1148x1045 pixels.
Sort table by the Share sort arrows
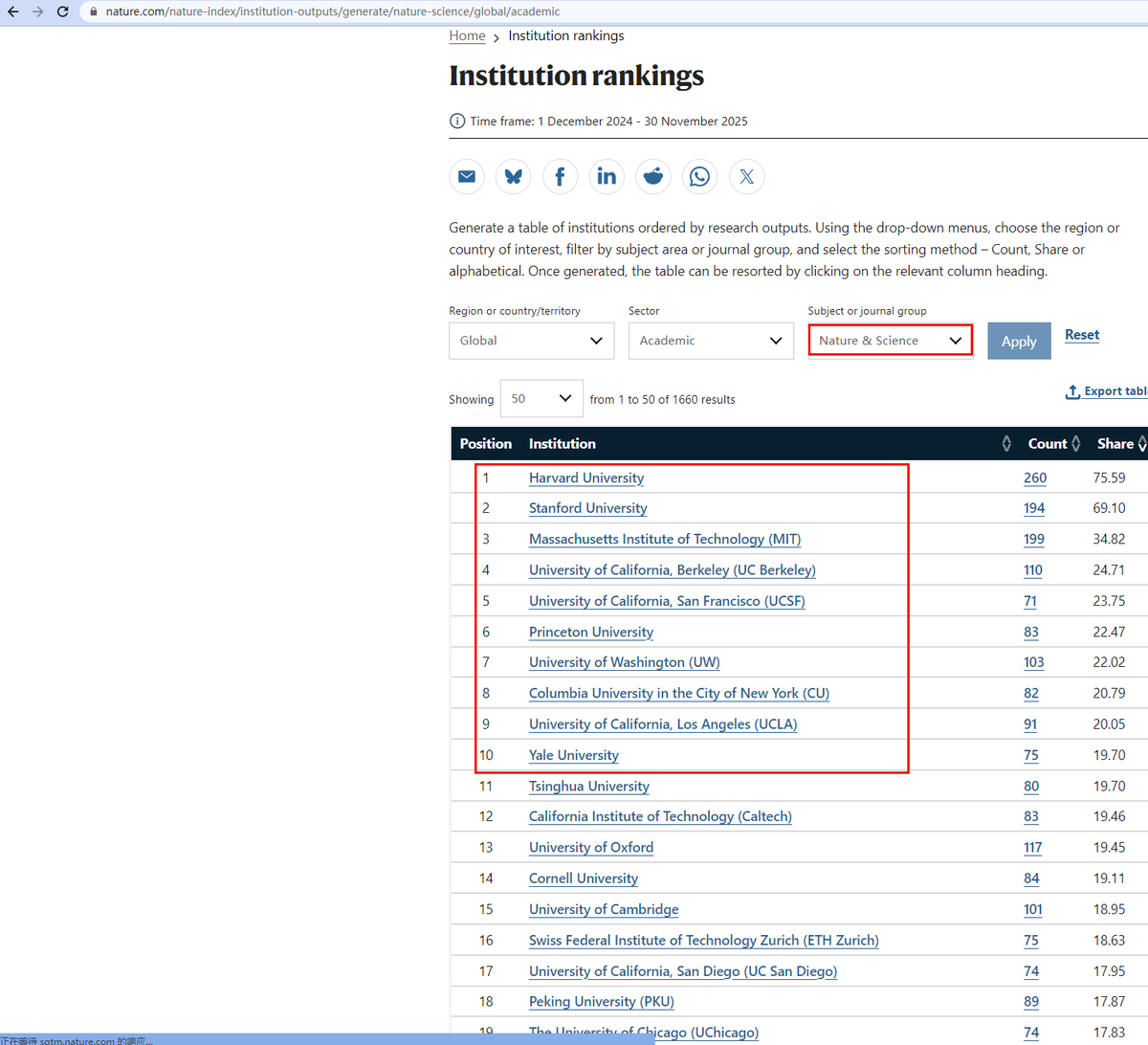1142,443
